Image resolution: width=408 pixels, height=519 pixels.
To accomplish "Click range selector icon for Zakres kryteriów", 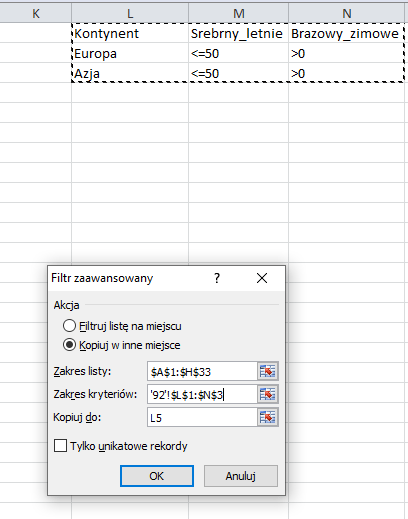I will 268,394.
